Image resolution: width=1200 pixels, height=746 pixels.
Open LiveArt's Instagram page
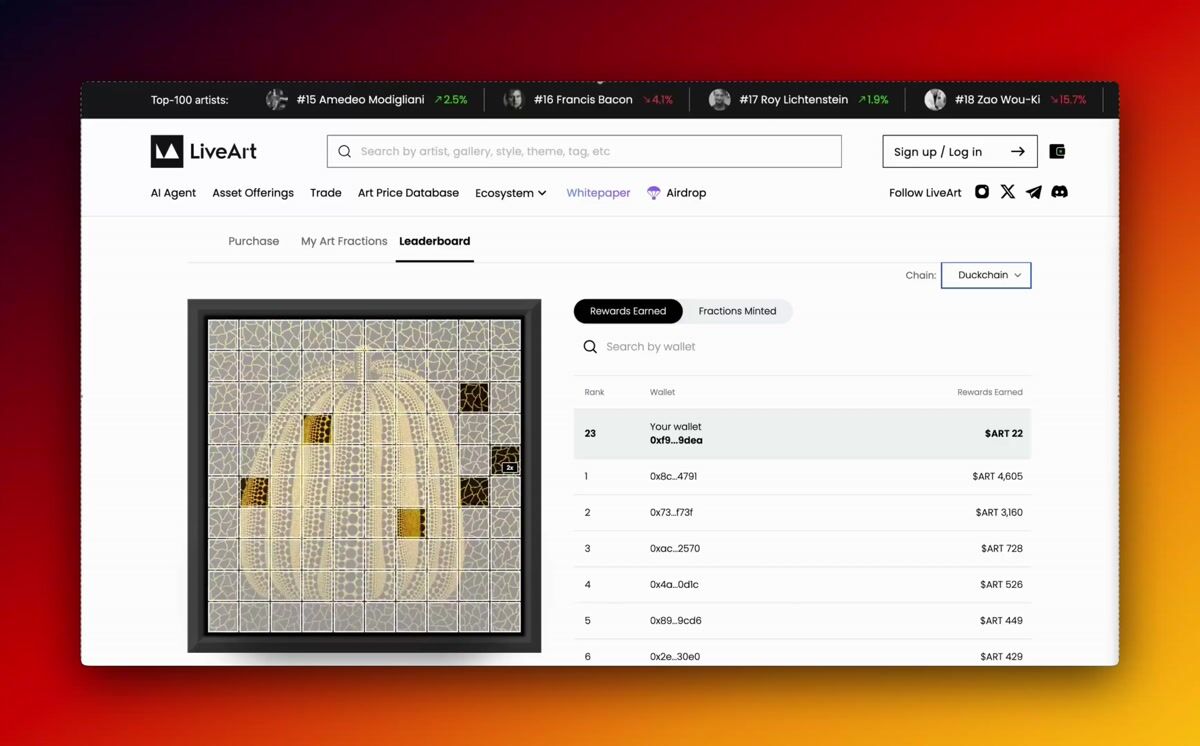(982, 192)
